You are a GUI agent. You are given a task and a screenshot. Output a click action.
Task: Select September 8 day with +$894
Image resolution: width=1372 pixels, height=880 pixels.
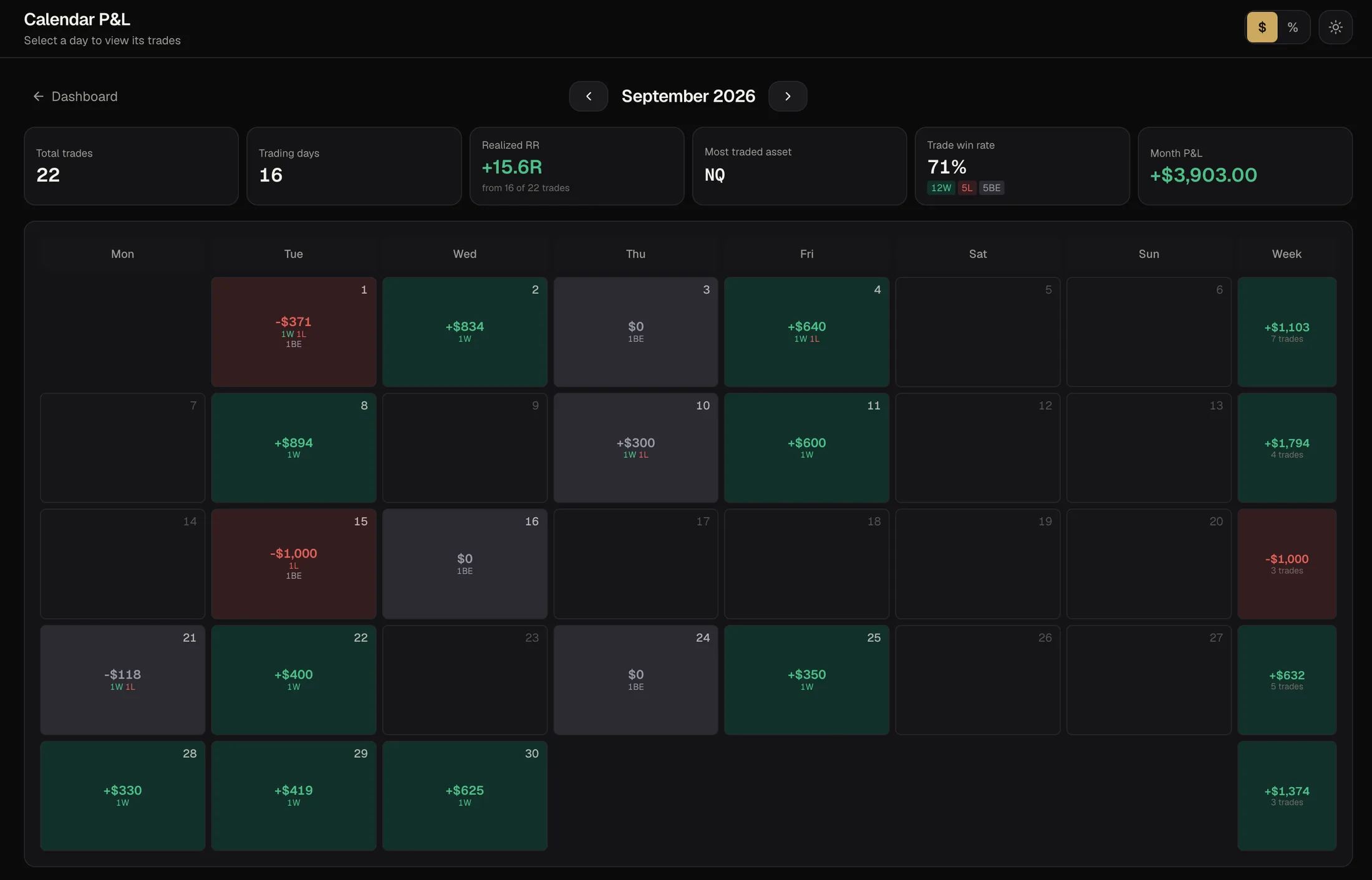(294, 448)
